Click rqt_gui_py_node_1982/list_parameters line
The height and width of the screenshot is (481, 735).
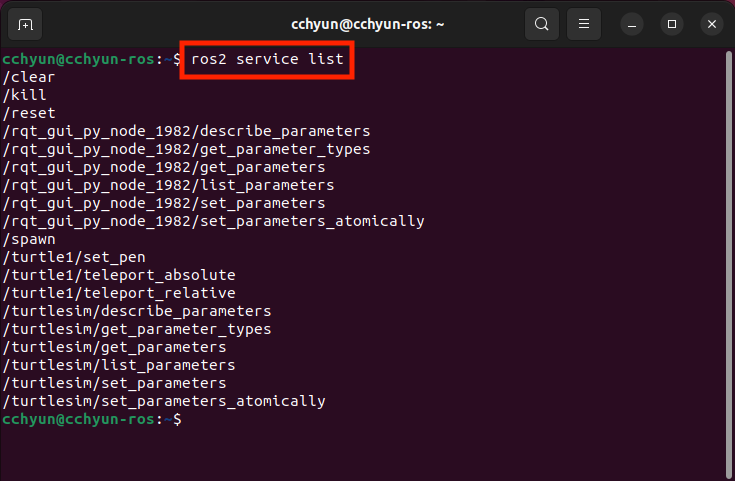[x=168, y=185]
